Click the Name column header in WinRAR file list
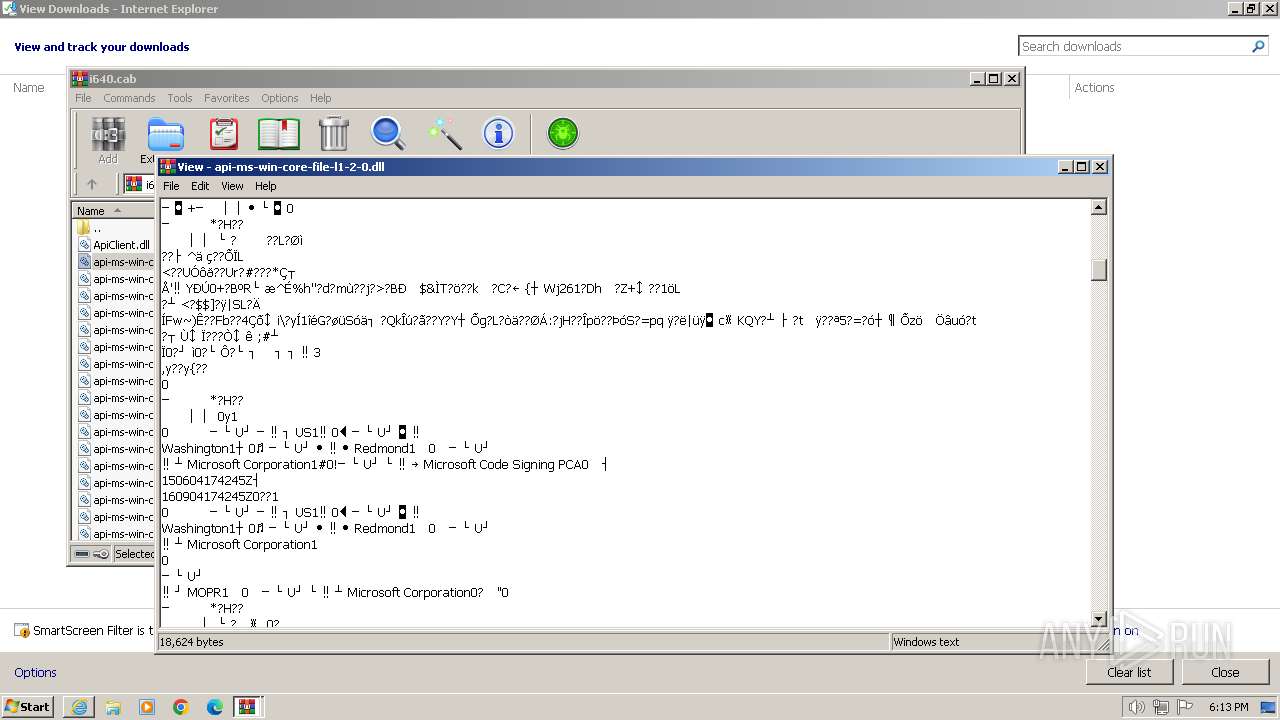The width and height of the screenshot is (1280, 720). [x=113, y=211]
